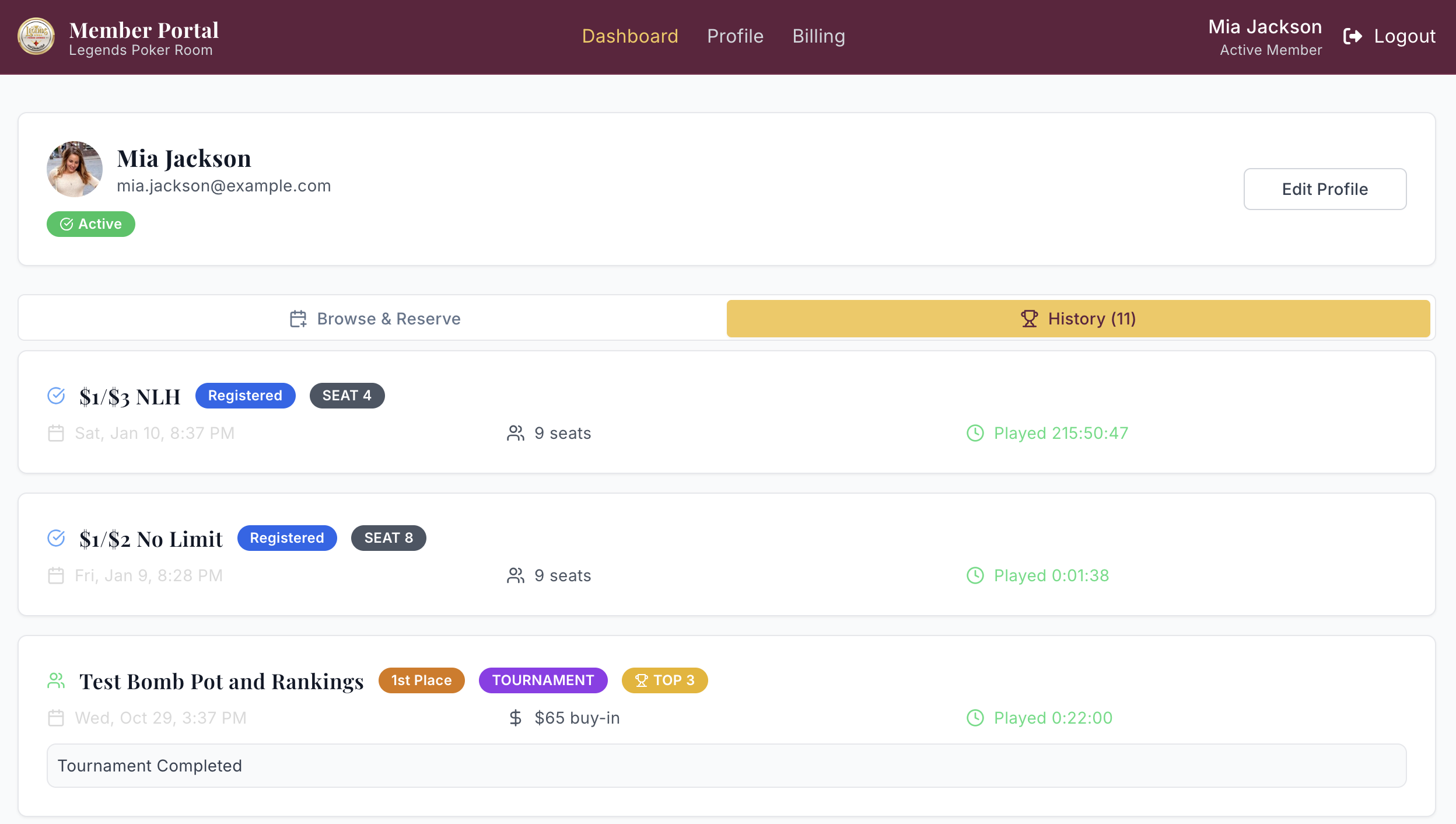Open the Billing nav item
The width and height of the screenshot is (1456, 824).
[x=818, y=36]
